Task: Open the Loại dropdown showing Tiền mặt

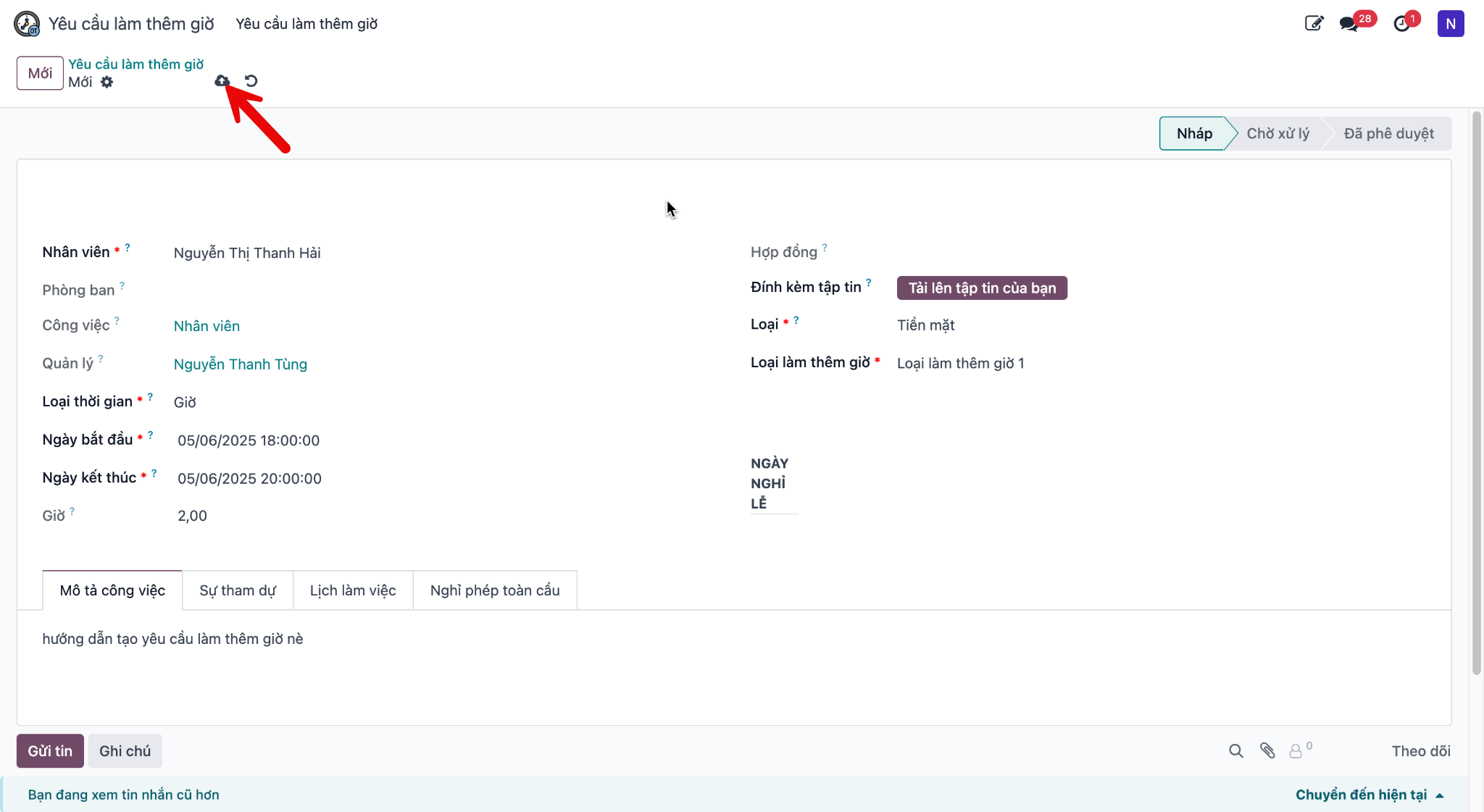Action: (x=1159, y=325)
